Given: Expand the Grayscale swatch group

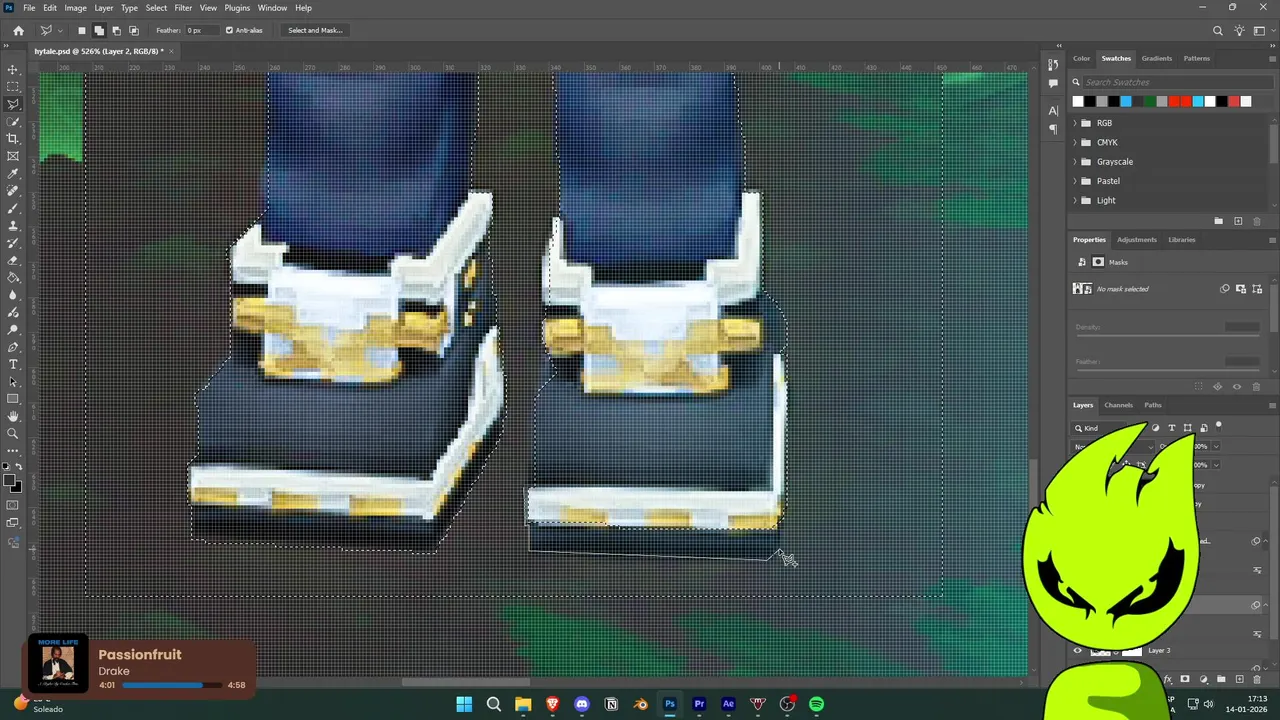Looking at the screenshot, I should tap(1076, 162).
